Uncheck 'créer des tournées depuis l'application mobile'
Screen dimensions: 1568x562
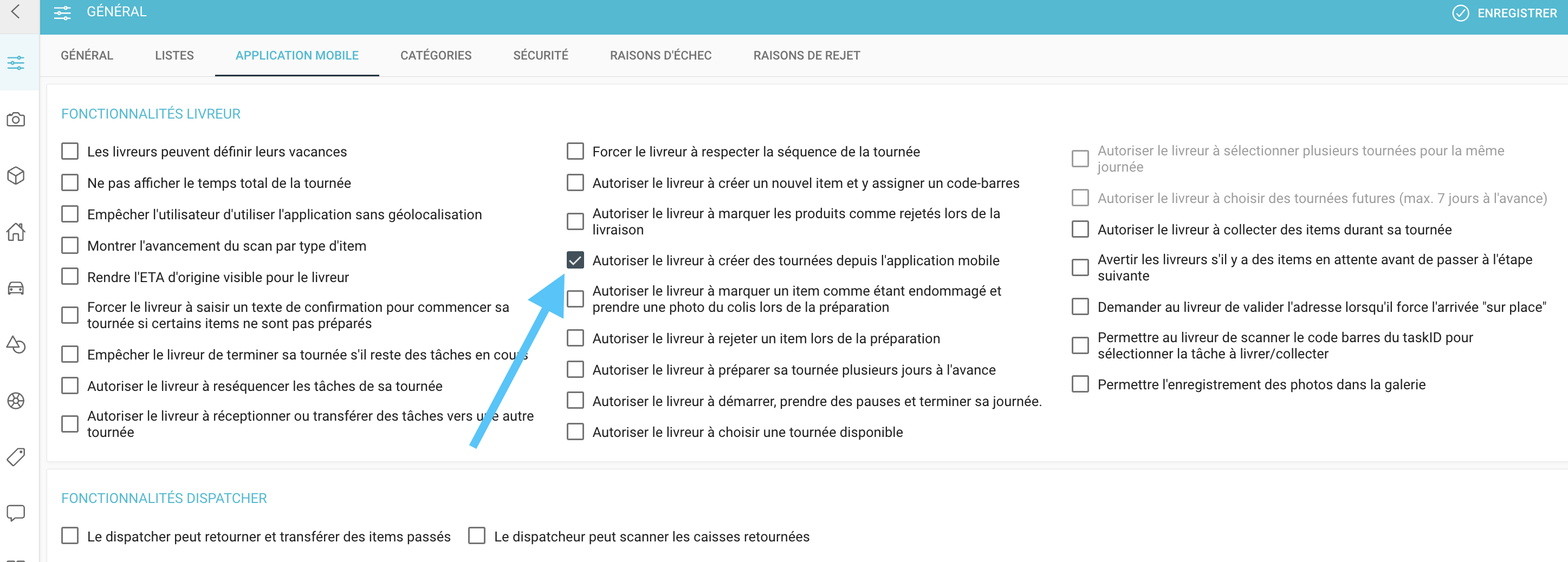coord(575,260)
